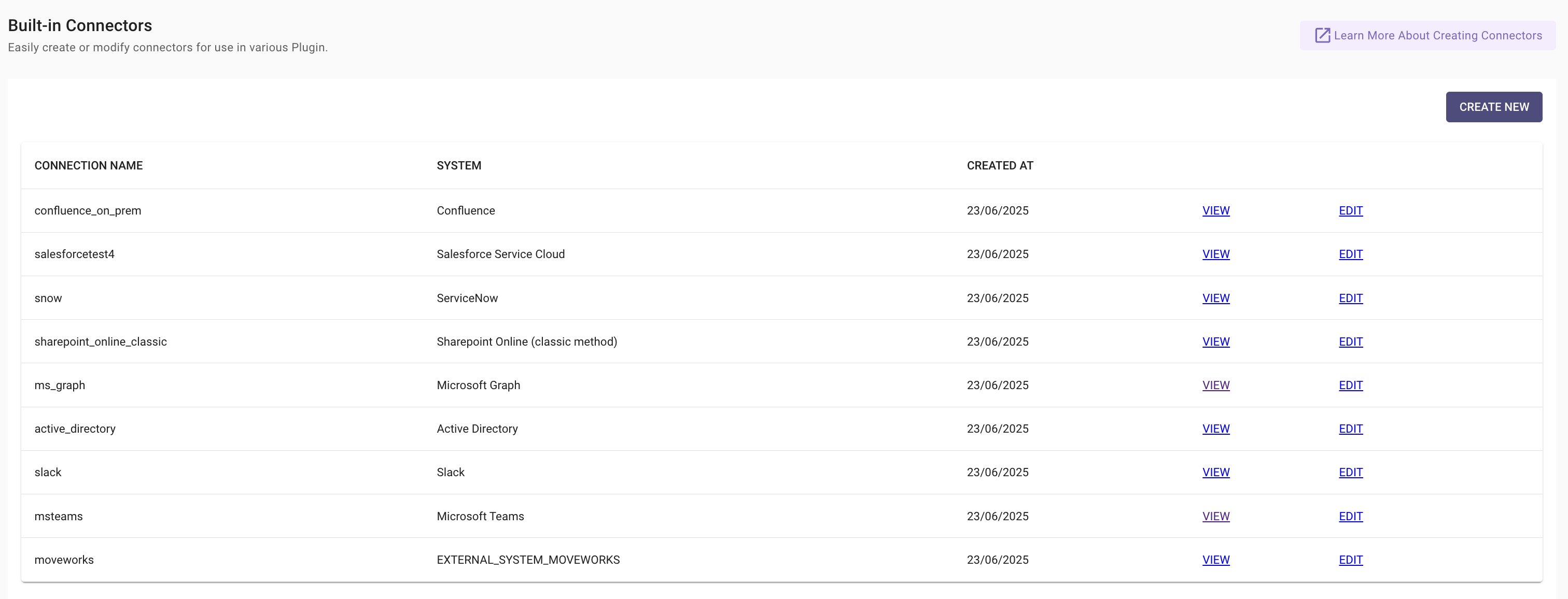The height and width of the screenshot is (599, 1568).
Task: Edit the snow ServiceNow connector
Action: pyautogui.click(x=1350, y=298)
